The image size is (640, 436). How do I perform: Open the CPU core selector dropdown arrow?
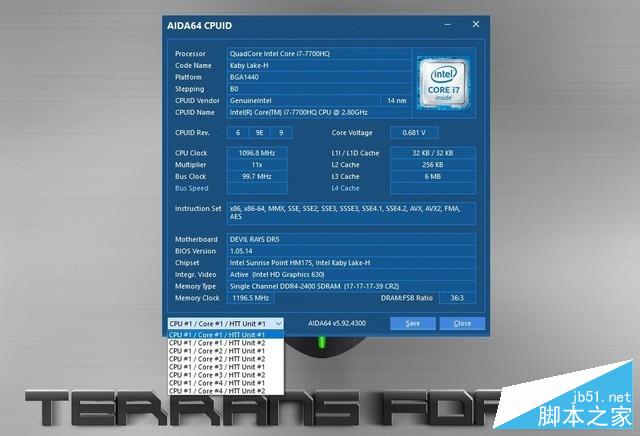tap(278, 324)
